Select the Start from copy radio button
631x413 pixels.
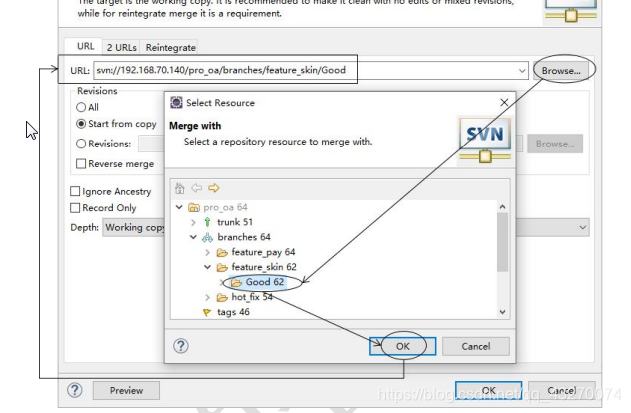81,124
